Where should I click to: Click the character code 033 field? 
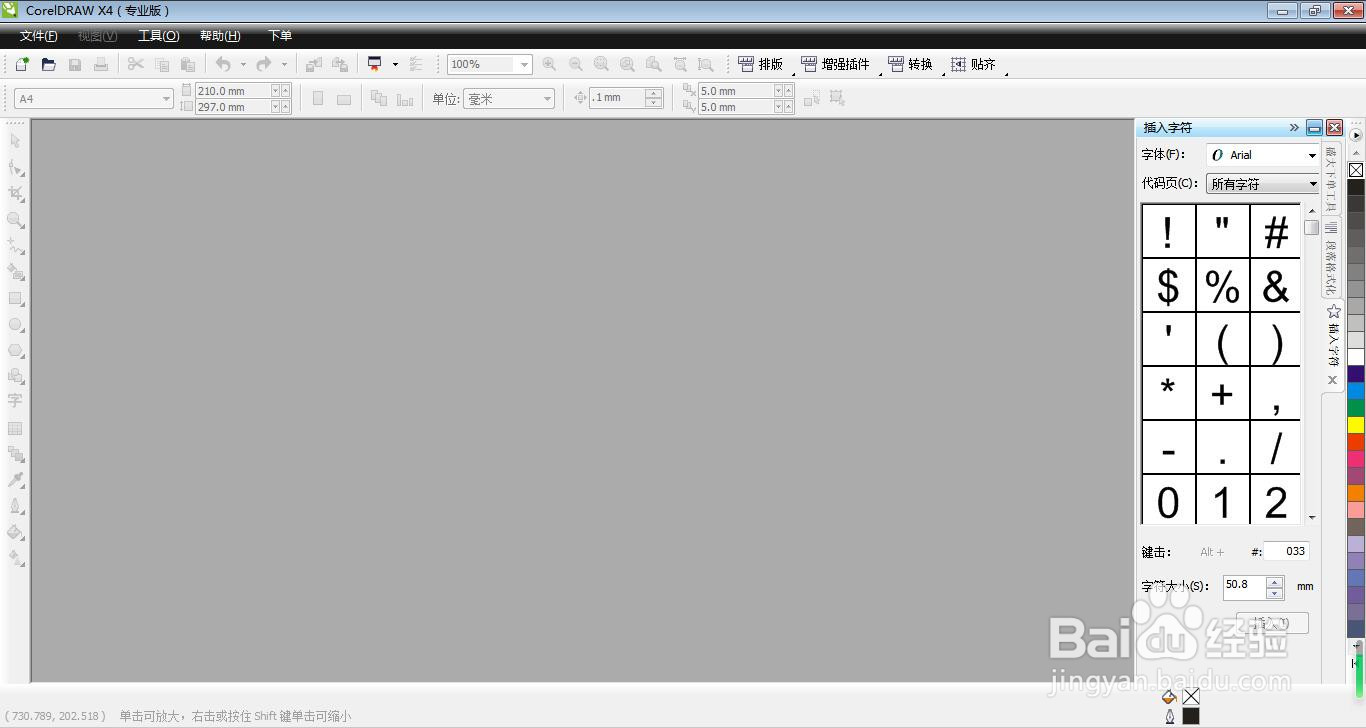pyautogui.click(x=1286, y=551)
